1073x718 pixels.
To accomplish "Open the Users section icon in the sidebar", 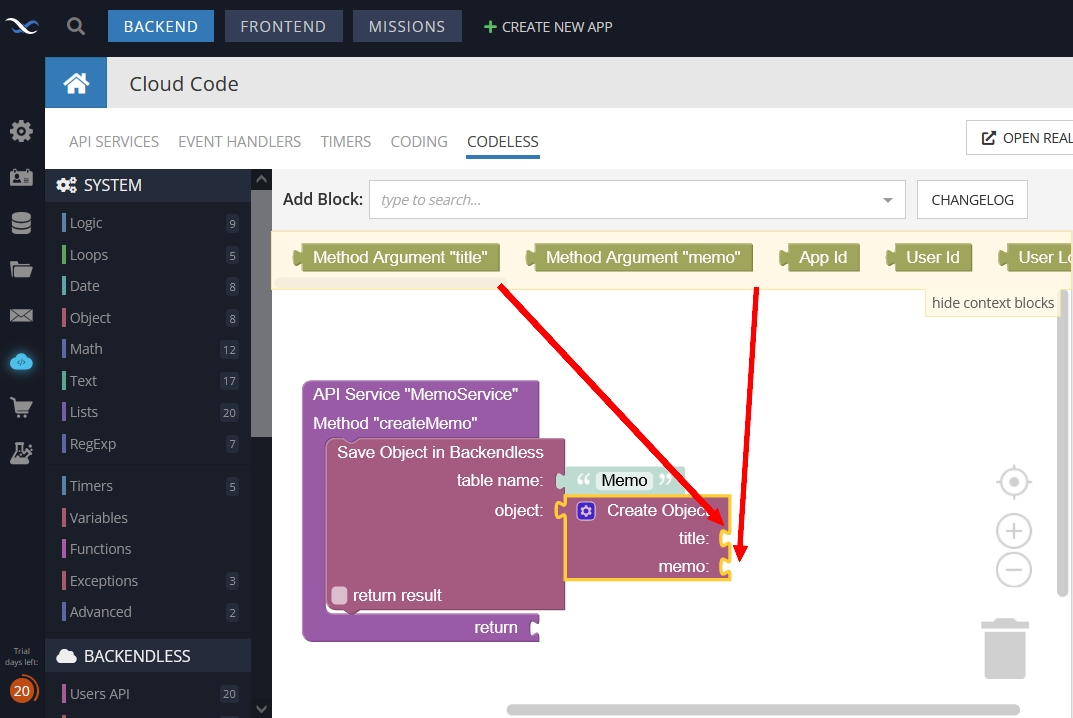I will [21, 177].
